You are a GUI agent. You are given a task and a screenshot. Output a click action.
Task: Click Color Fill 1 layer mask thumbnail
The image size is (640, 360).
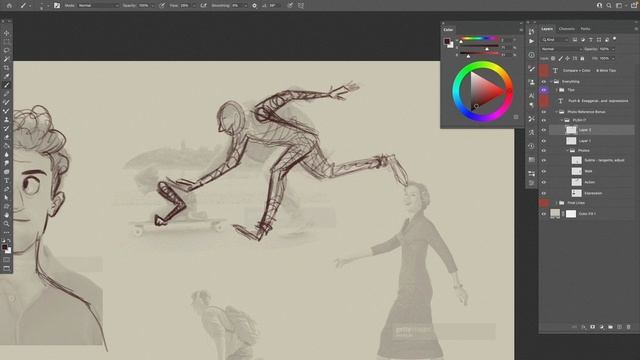click(x=571, y=213)
